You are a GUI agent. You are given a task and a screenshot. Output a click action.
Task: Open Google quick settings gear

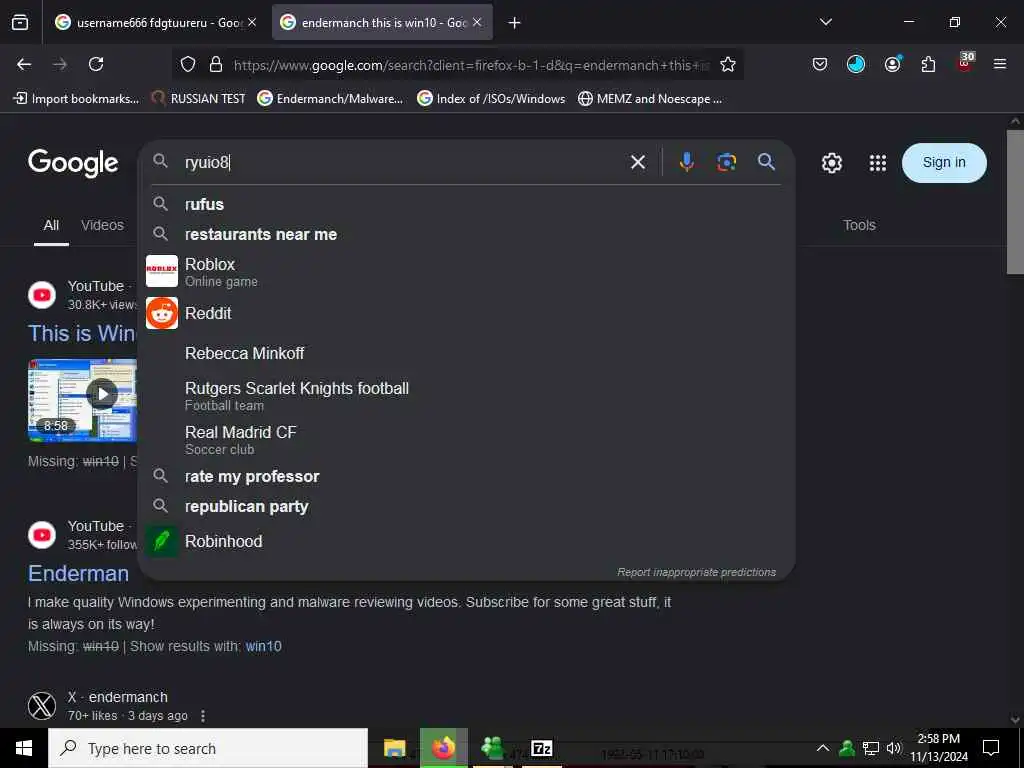pos(831,163)
